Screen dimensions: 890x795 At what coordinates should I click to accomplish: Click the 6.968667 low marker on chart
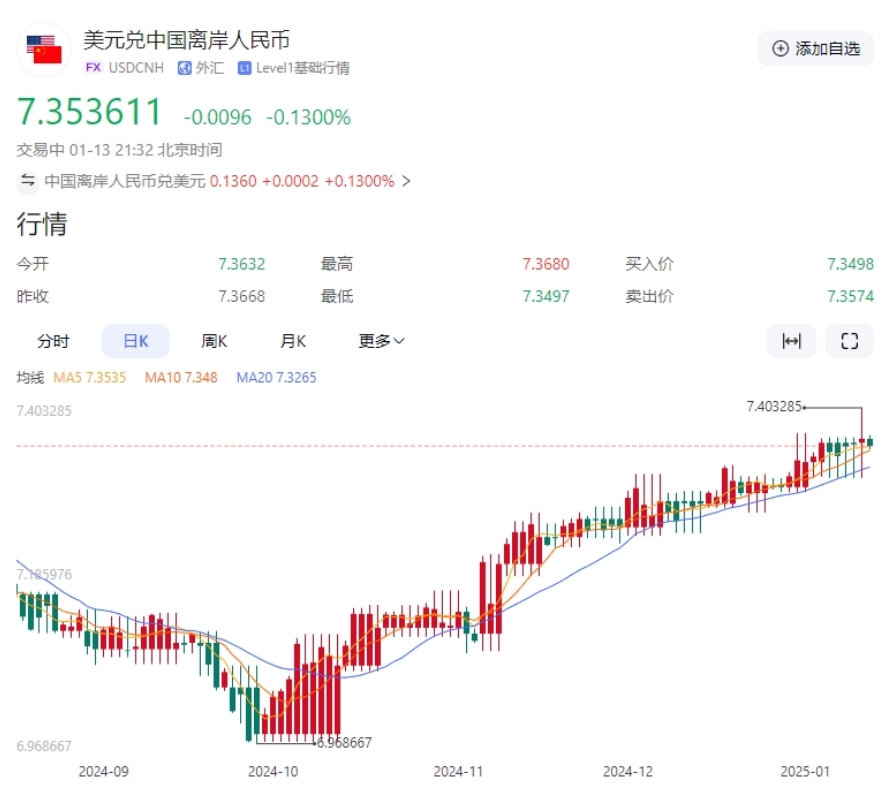(343, 743)
